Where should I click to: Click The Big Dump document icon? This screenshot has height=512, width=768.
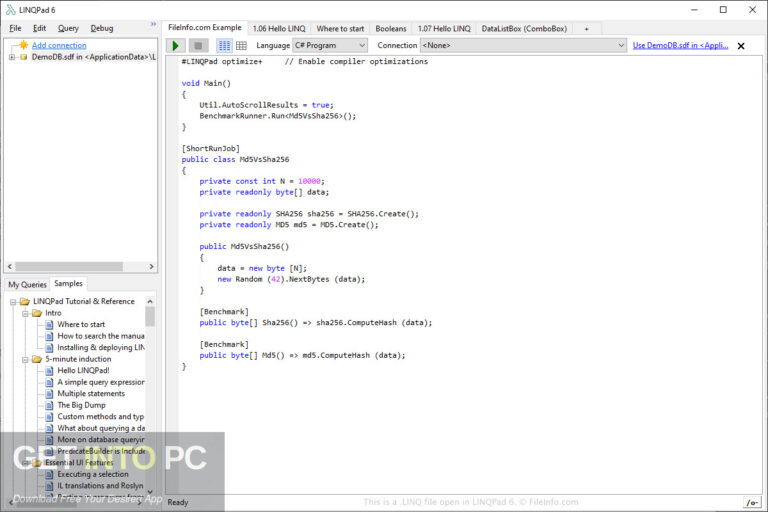49,405
